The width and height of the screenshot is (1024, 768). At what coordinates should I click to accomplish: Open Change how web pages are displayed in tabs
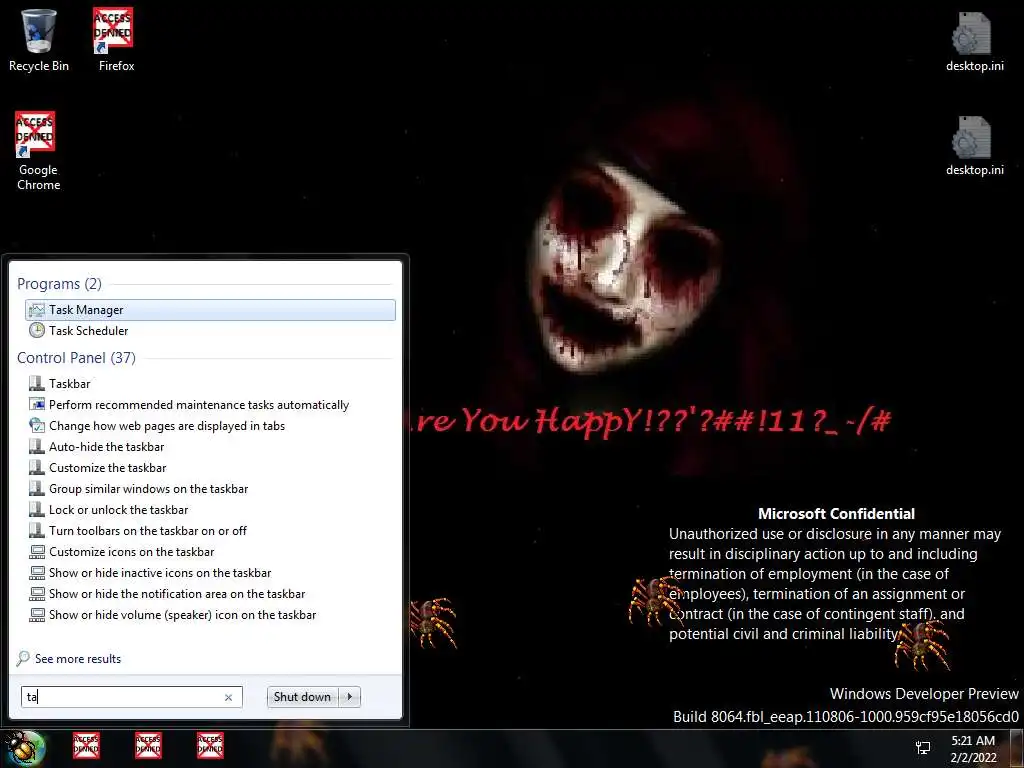210,425
